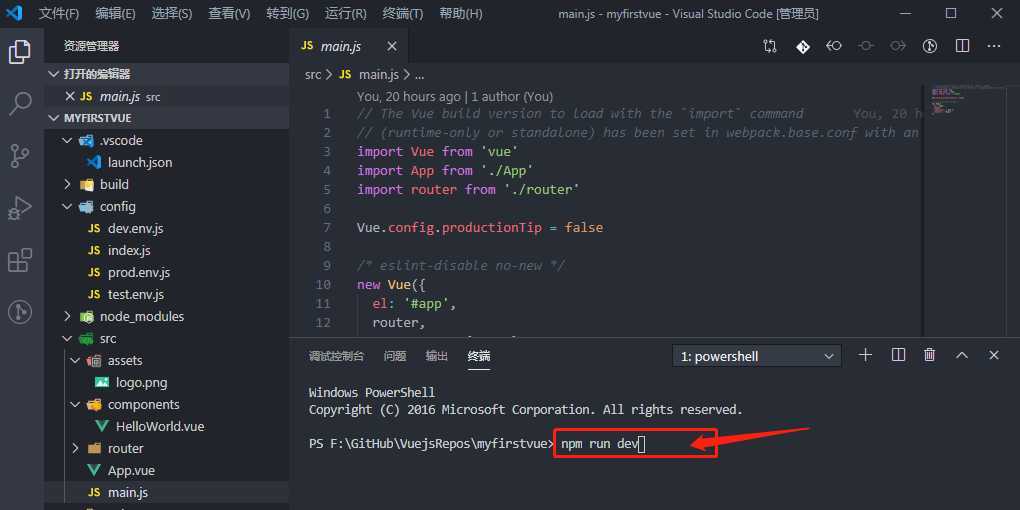
Task: Close main.js in open editors list
Action: (70, 96)
